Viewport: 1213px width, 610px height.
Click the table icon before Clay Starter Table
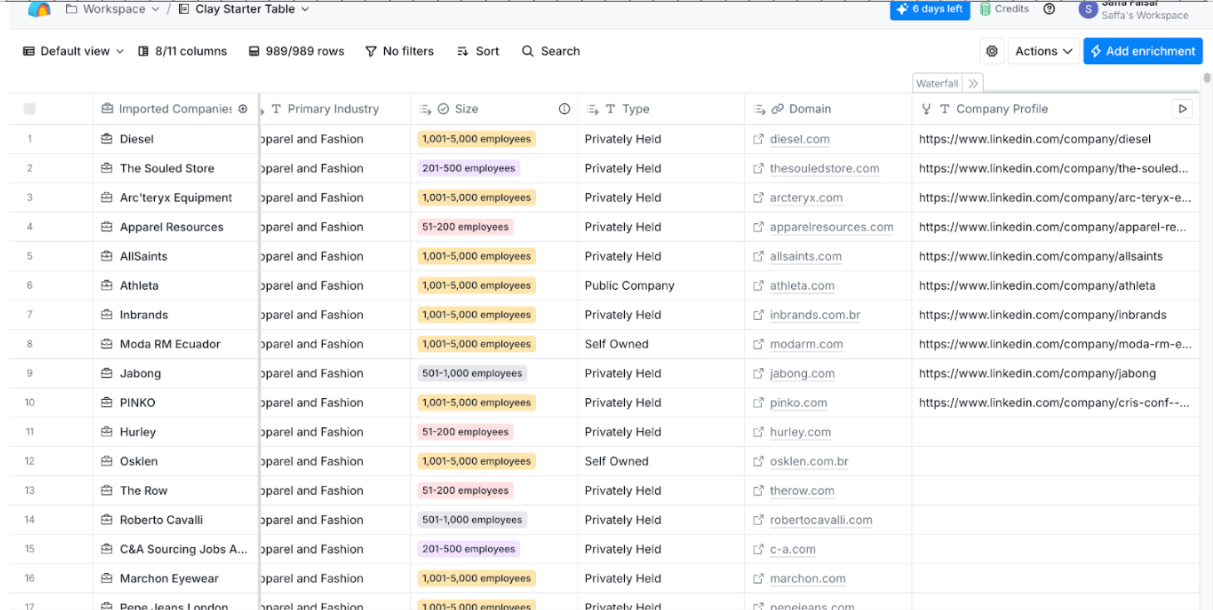point(184,9)
